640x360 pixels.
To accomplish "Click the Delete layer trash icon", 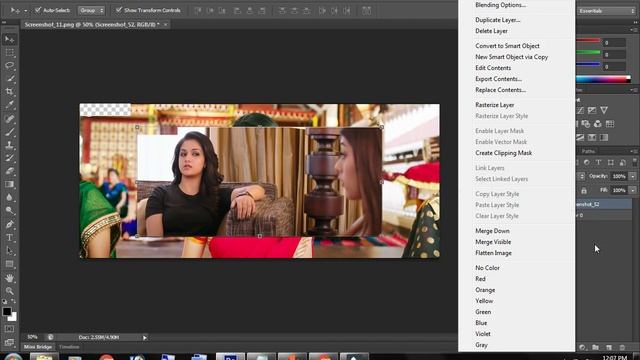I will pos(622,347).
